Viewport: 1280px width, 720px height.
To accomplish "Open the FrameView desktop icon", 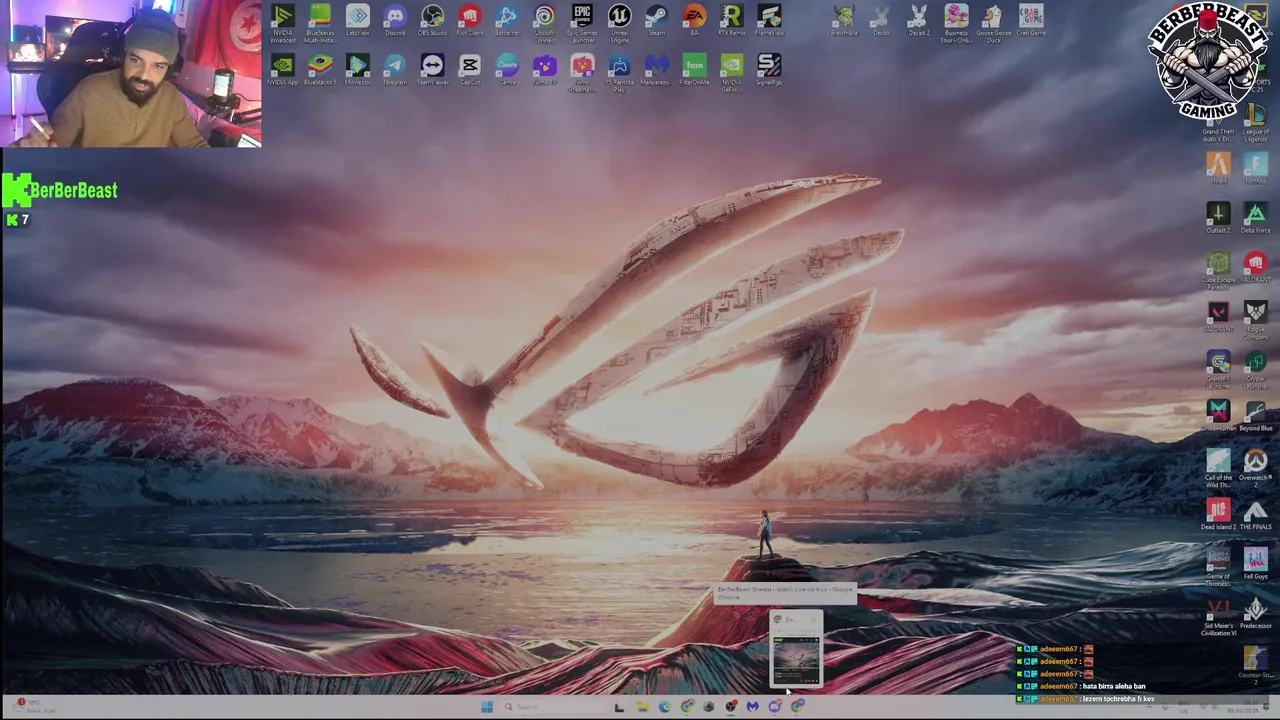I will (769, 21).
